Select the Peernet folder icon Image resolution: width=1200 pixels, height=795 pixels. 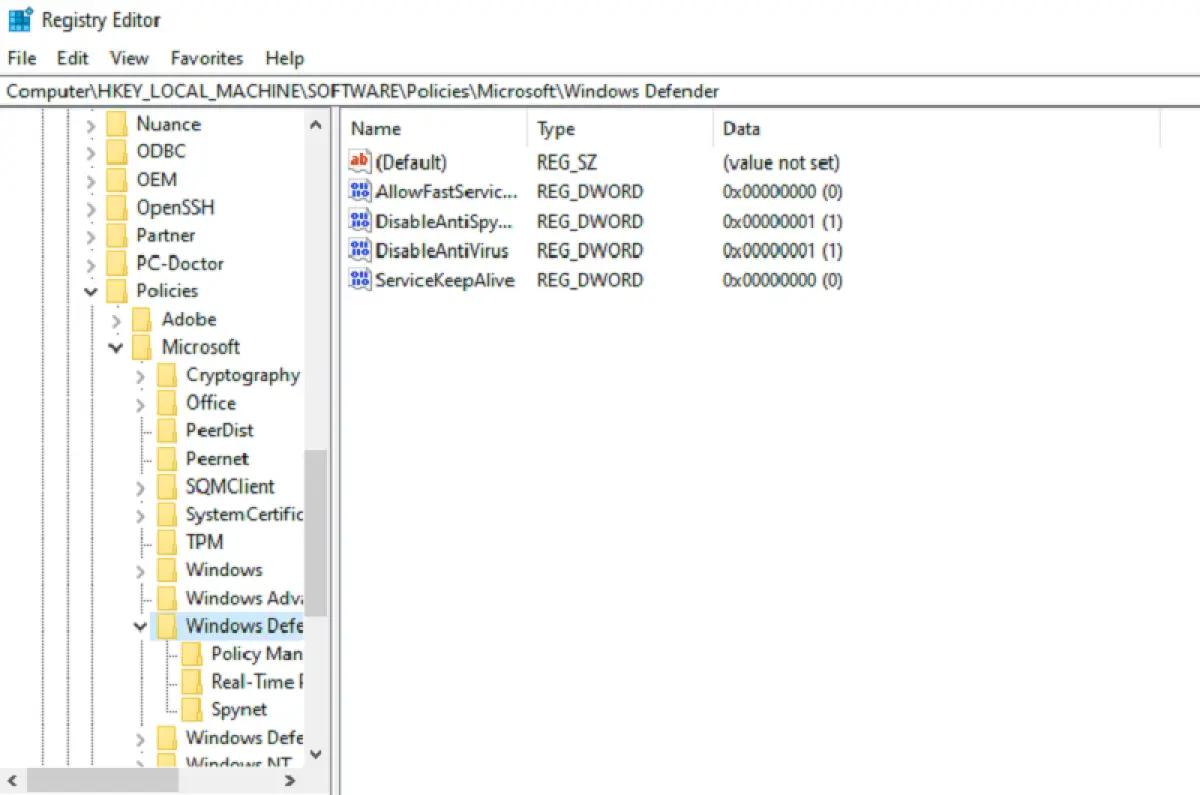pyautogui.click(x=168, y=459)
